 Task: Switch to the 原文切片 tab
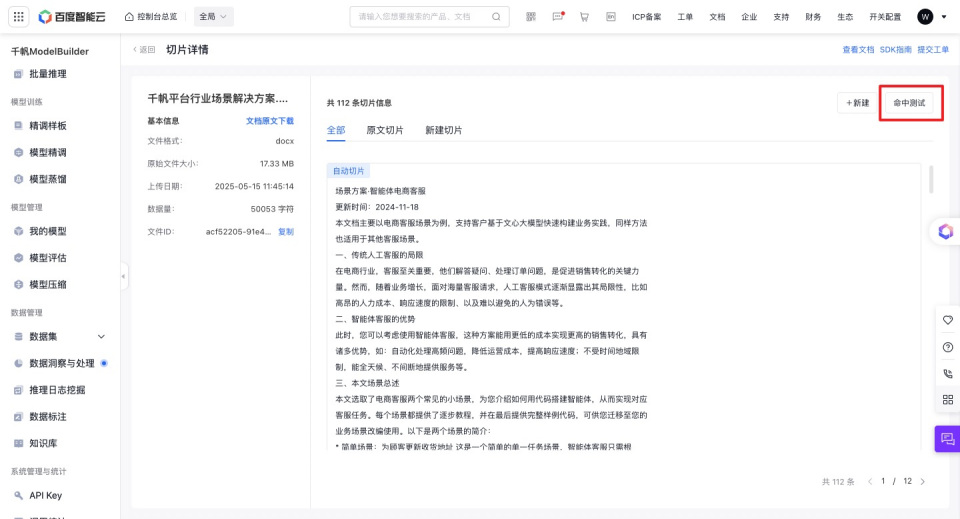click(x=384, y=130)
